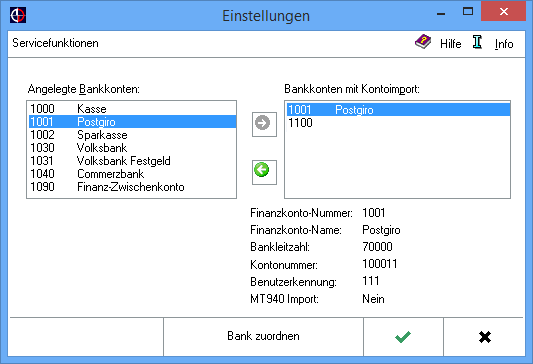Viewport: 533px width, 364px height.
Task: Click the Bank zuordnen button
Action: click(263, 337)
